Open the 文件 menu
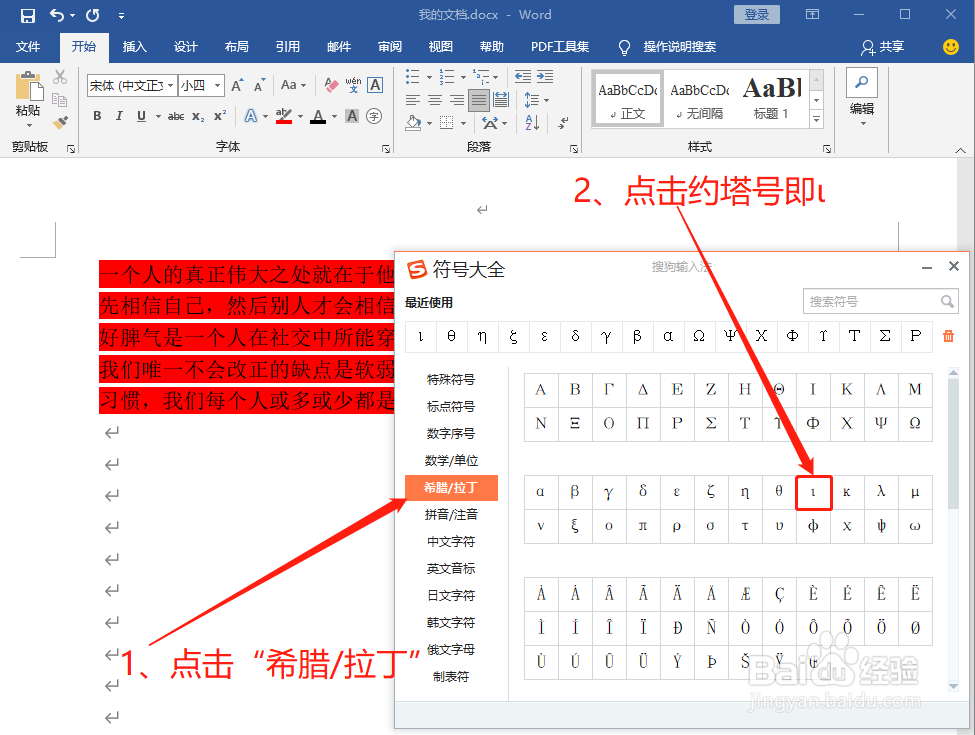Image resolution: width=975 pixels, height=735 pixels. coord(27,47)
